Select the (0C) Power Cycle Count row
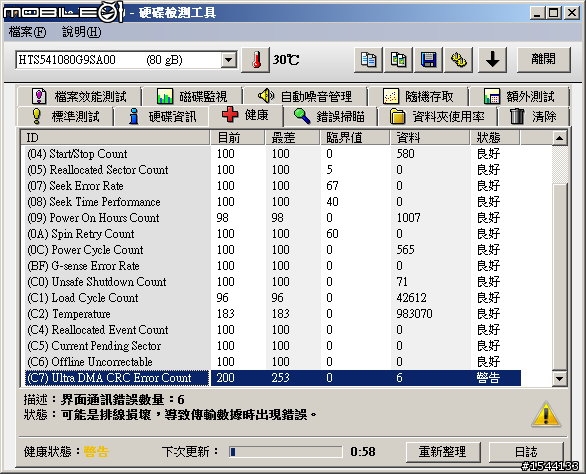 [x=272, y=250]
